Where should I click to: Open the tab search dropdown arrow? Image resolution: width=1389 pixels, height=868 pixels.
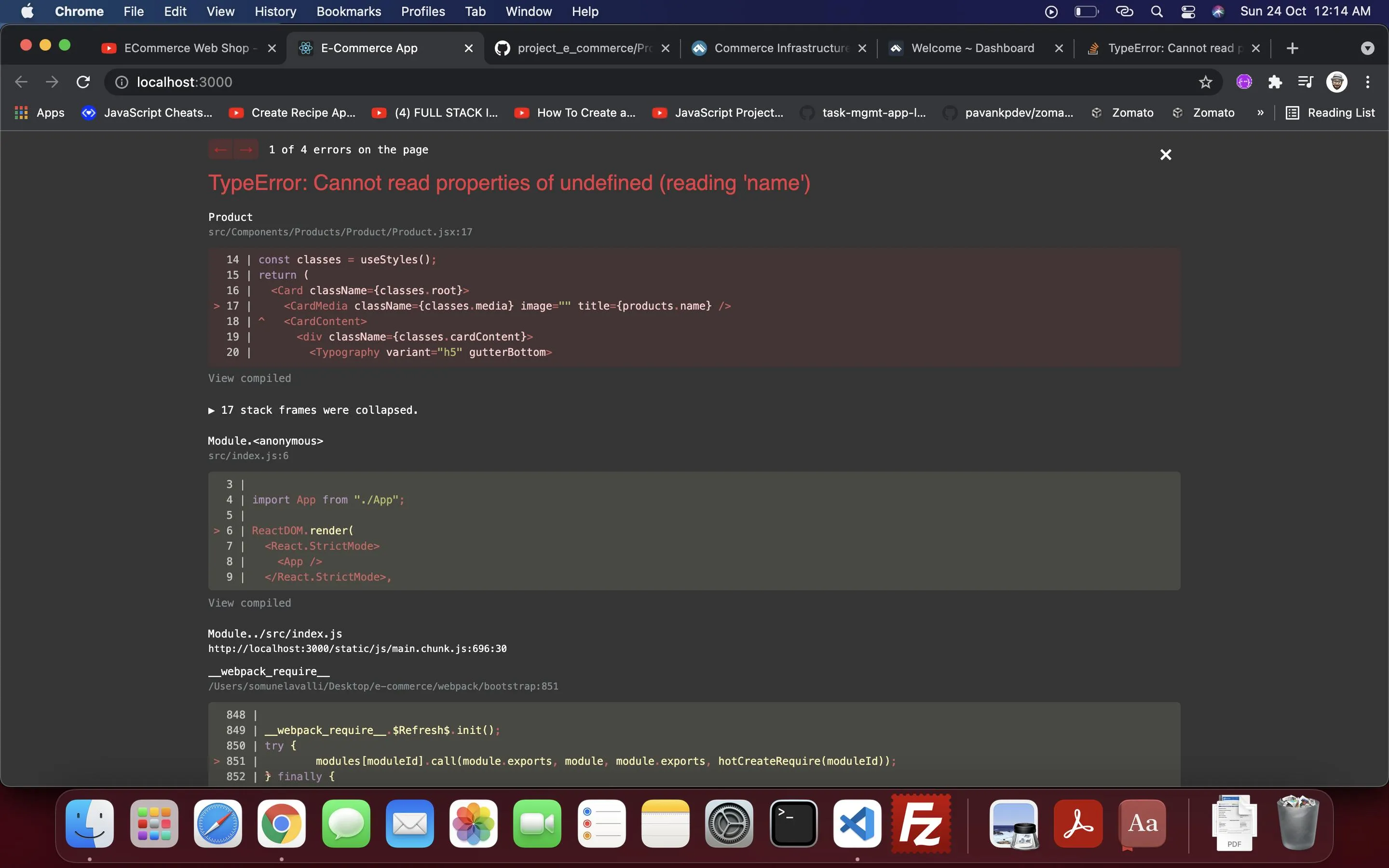tap(1367, 48)
